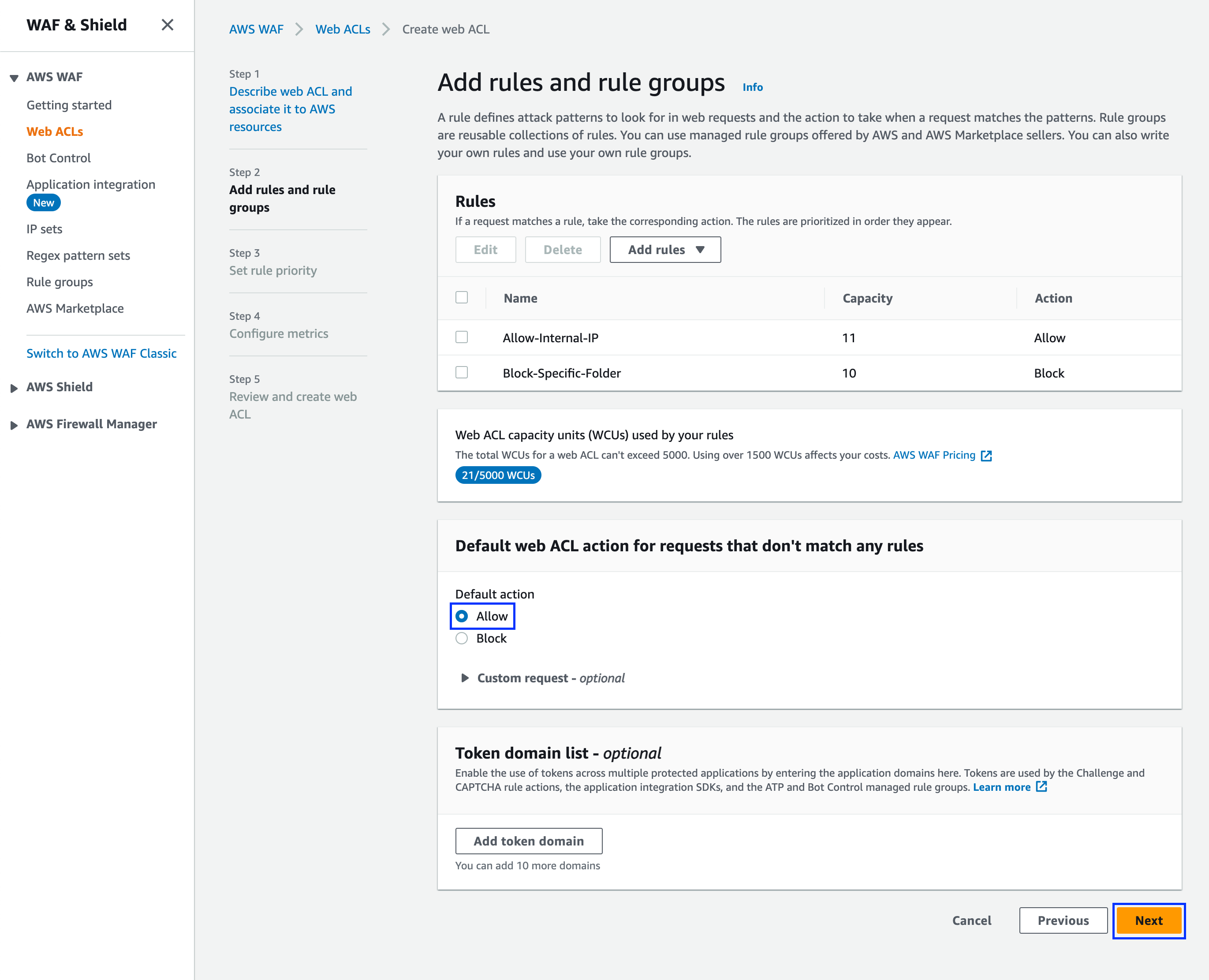Open the Info link beside heading
The width and height of the screenshot is (1209, 980).
pos(752,87)
